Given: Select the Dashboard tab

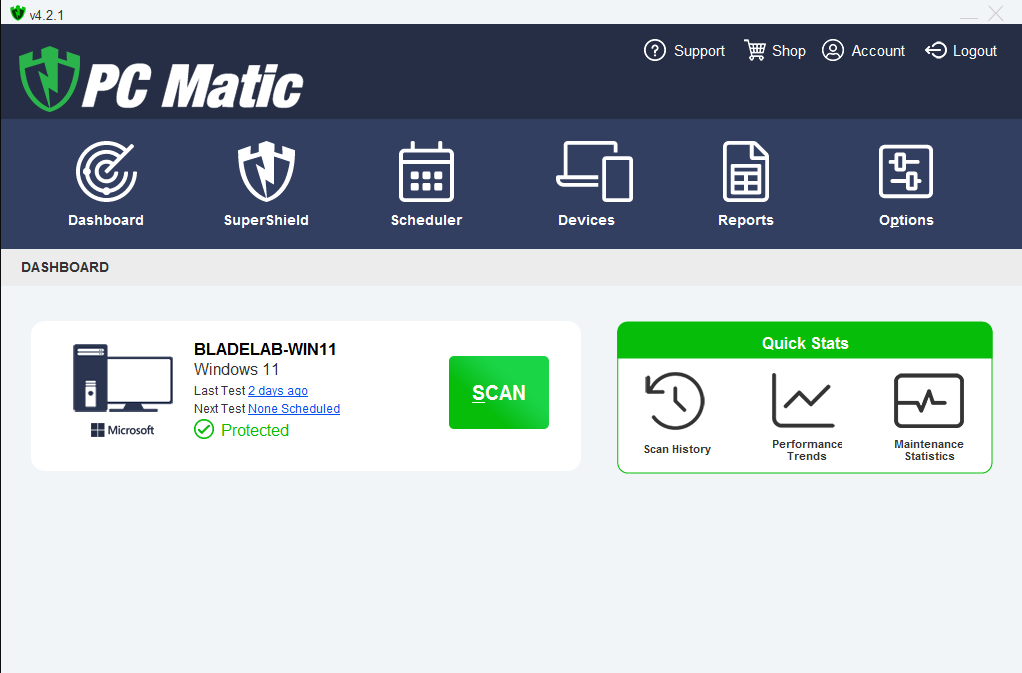Looking at the screenshot, I should [105, 184].
